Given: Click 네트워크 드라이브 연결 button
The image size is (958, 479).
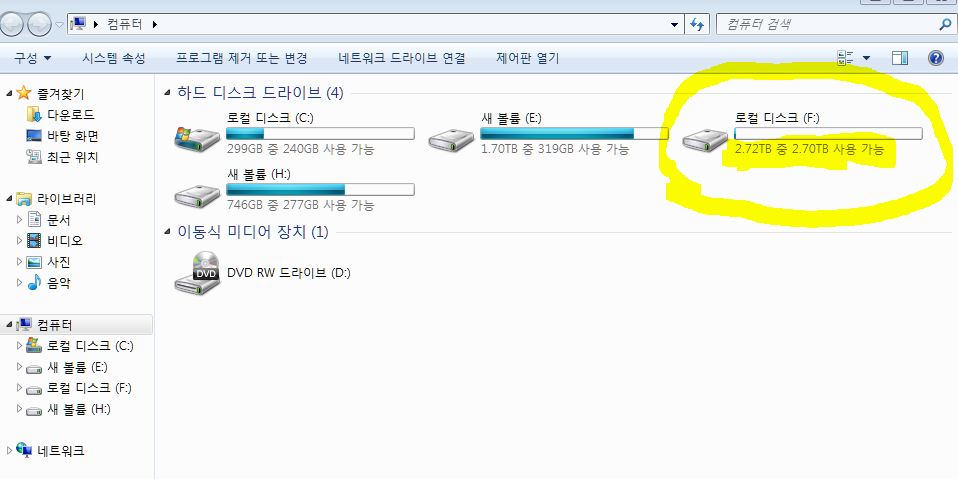Looking at the screenshot, I should click(x=402, y=58).
